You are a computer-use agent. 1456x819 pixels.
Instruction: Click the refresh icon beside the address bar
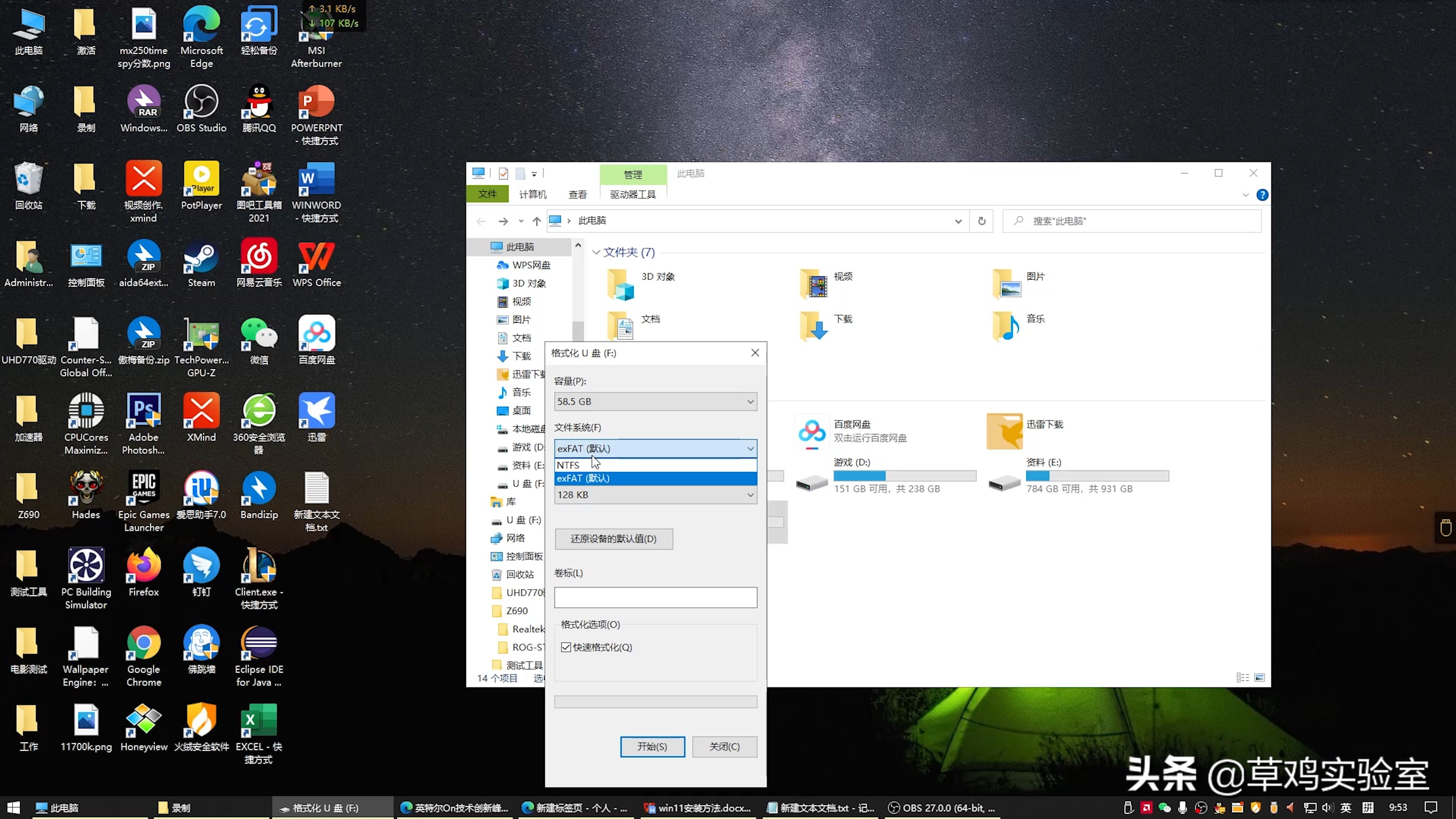pos(982,221)
